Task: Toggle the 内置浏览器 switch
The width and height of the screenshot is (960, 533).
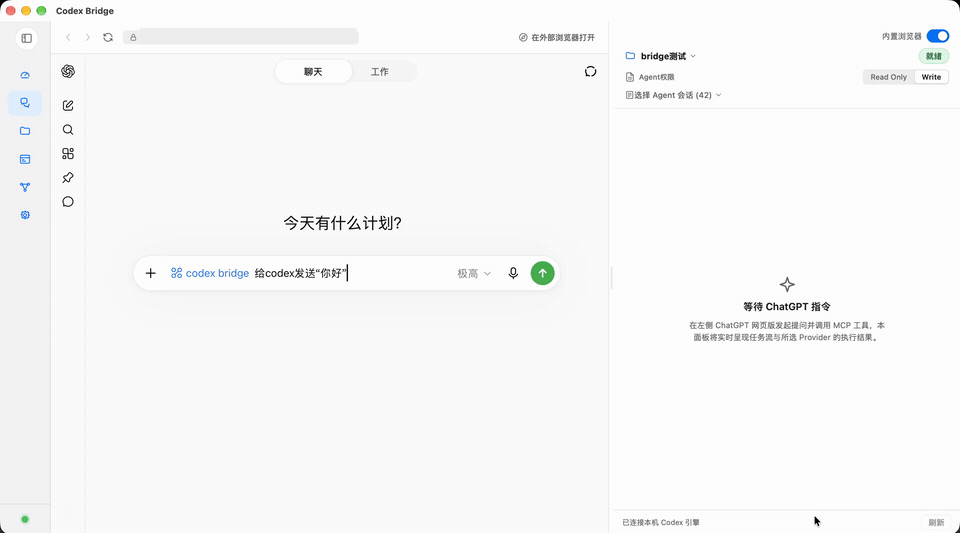Action: coord(937,36)
